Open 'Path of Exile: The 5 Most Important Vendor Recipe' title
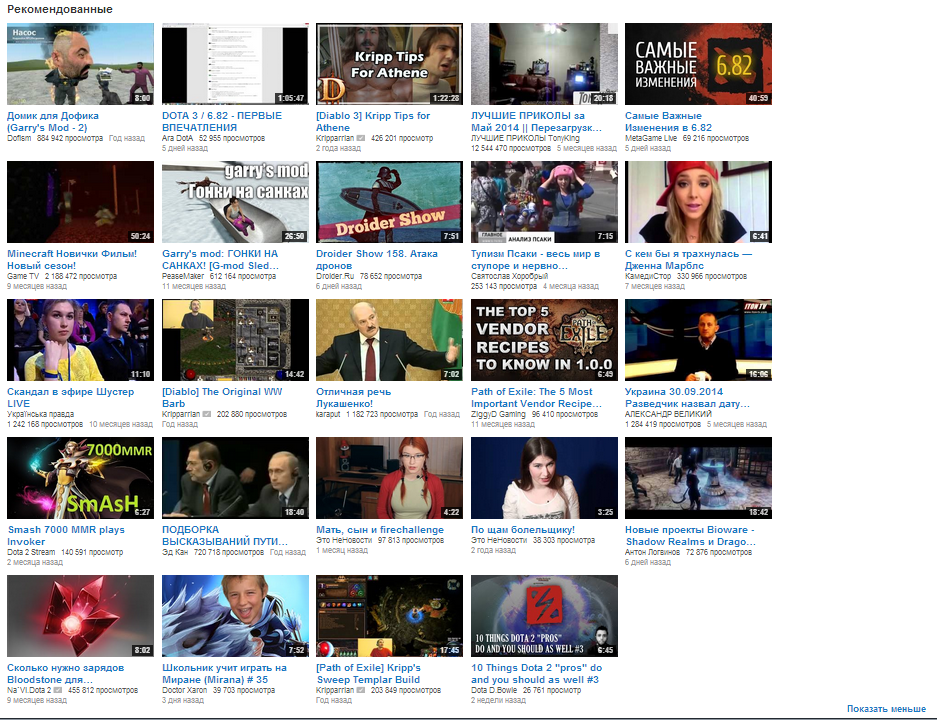 pyautogui.click(x=536, y=397)
